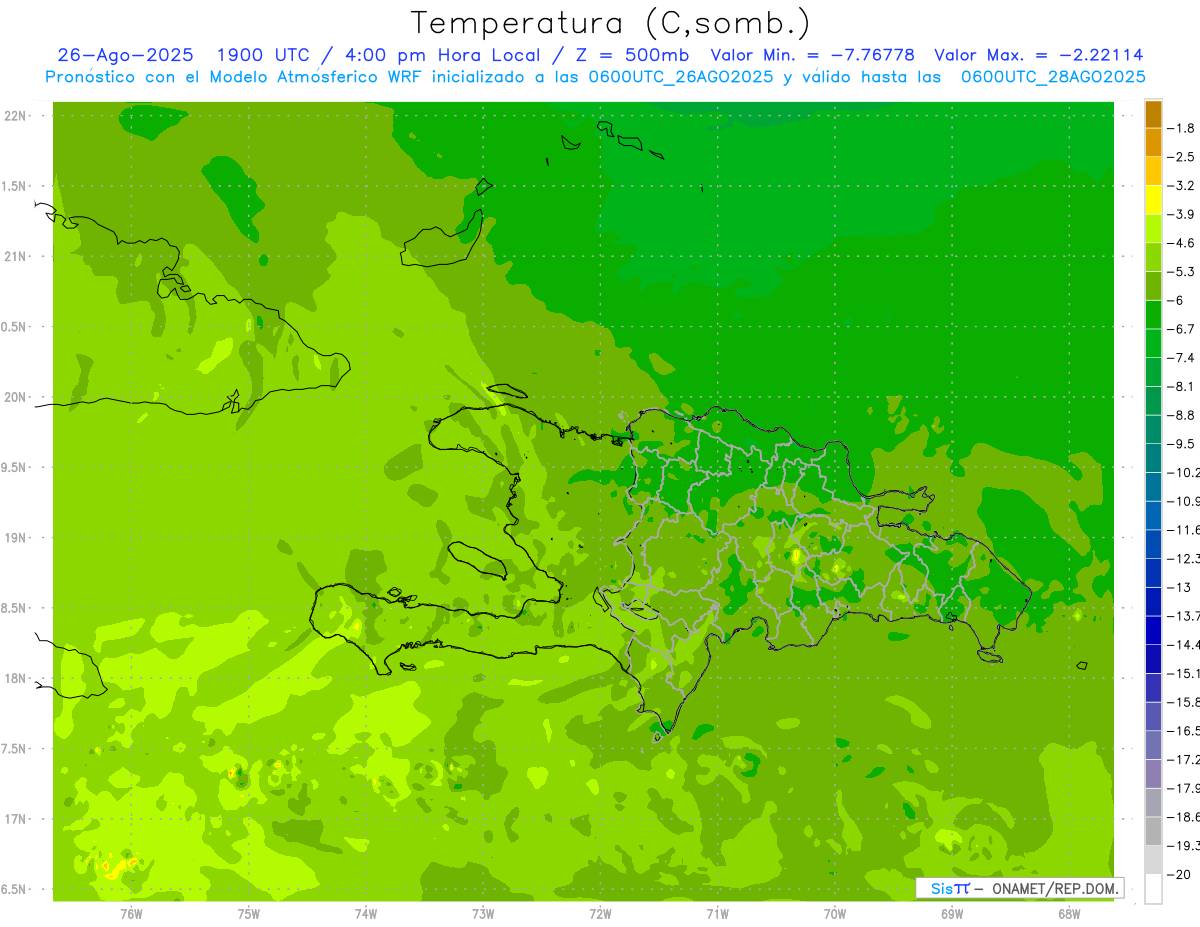Pick the swatch between -6 and -6.7
The image size is (1200, 927).
click(1153, 314)
